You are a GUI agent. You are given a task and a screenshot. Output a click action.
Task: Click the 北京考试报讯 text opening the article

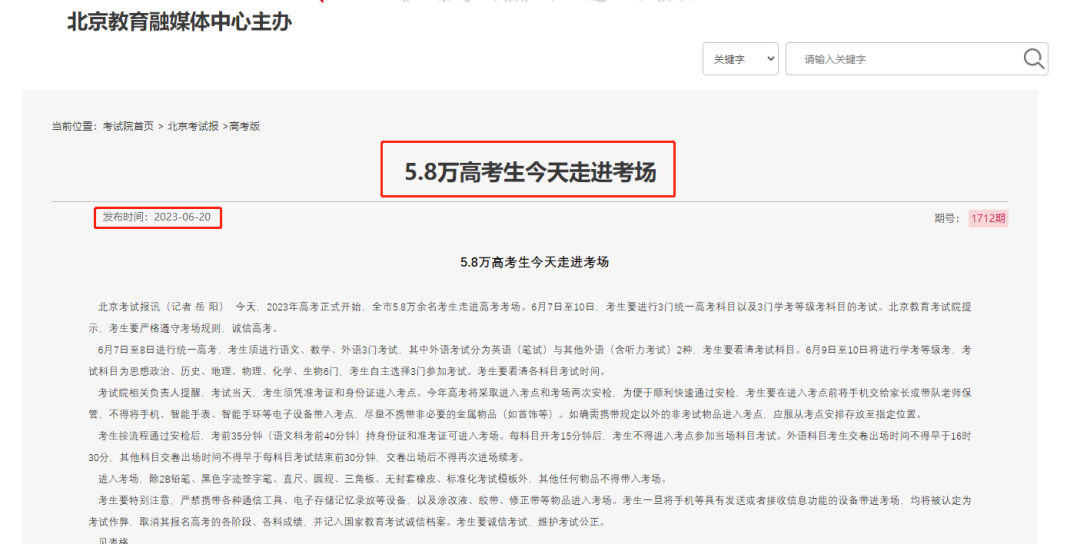point(129,306)
